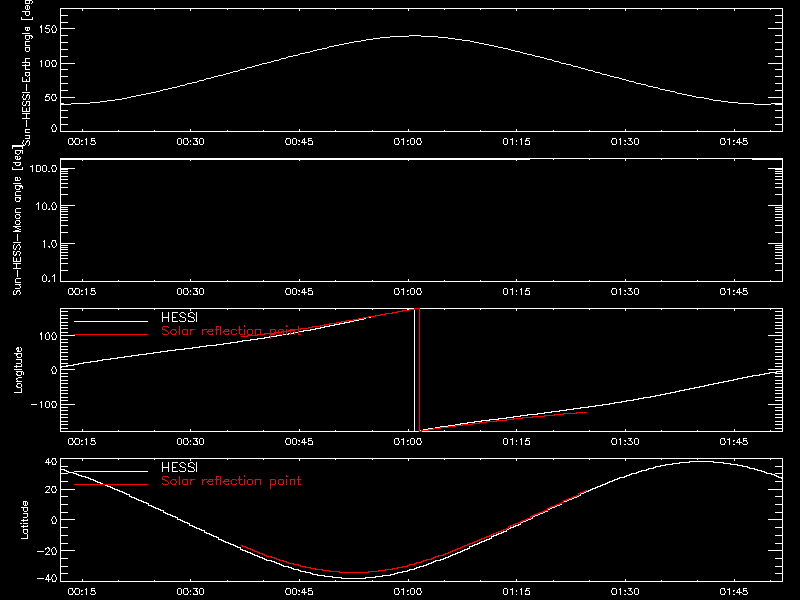Viewport: 800px width, 600px height.
Task: Click 00:45 label of Moon angle plot
Action: click(299, 291)
